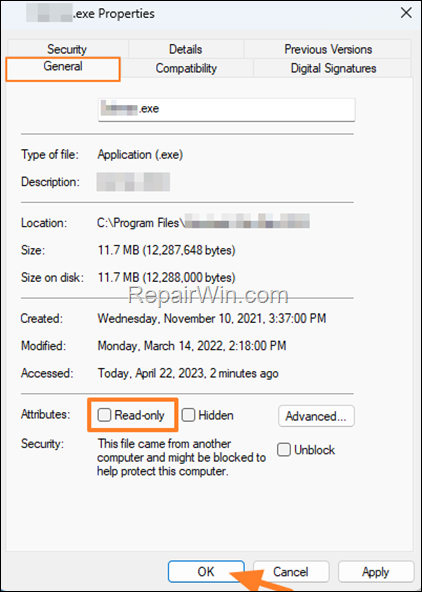Open the Previous Versions tab
Image resolution: width=422 pixels, height=592 pixels.
(x=328, y=49)
